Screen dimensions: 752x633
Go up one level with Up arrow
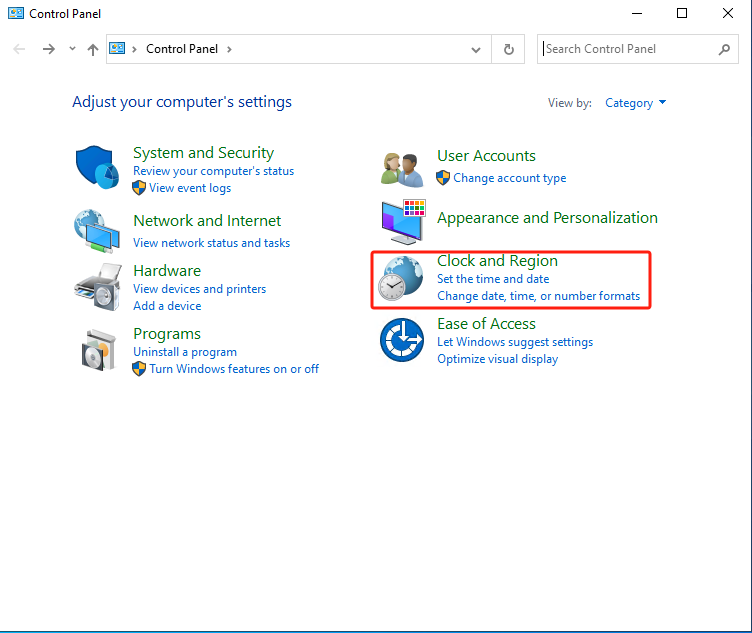(x=93, y=49)
